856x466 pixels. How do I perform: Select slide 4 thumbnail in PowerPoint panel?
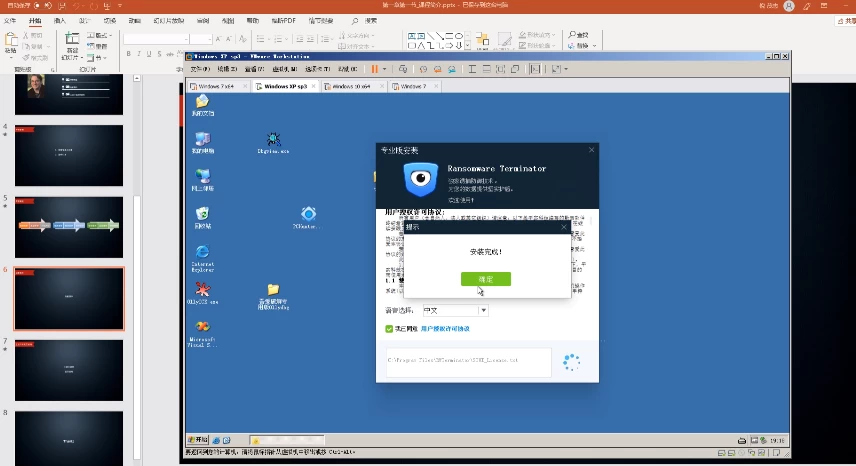68,155
